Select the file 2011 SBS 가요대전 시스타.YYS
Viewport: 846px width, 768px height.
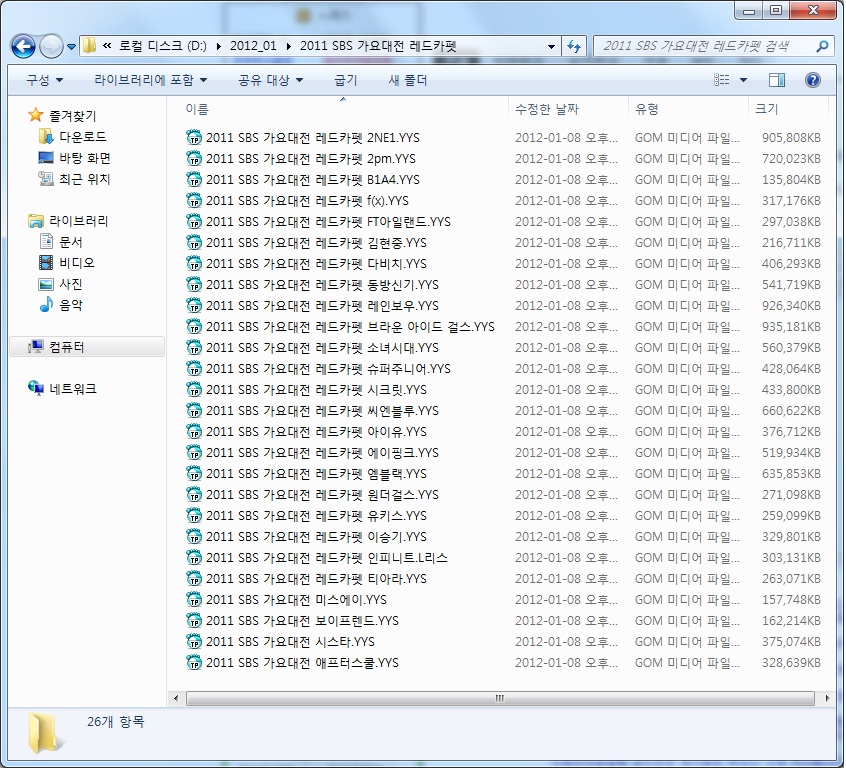290,642
